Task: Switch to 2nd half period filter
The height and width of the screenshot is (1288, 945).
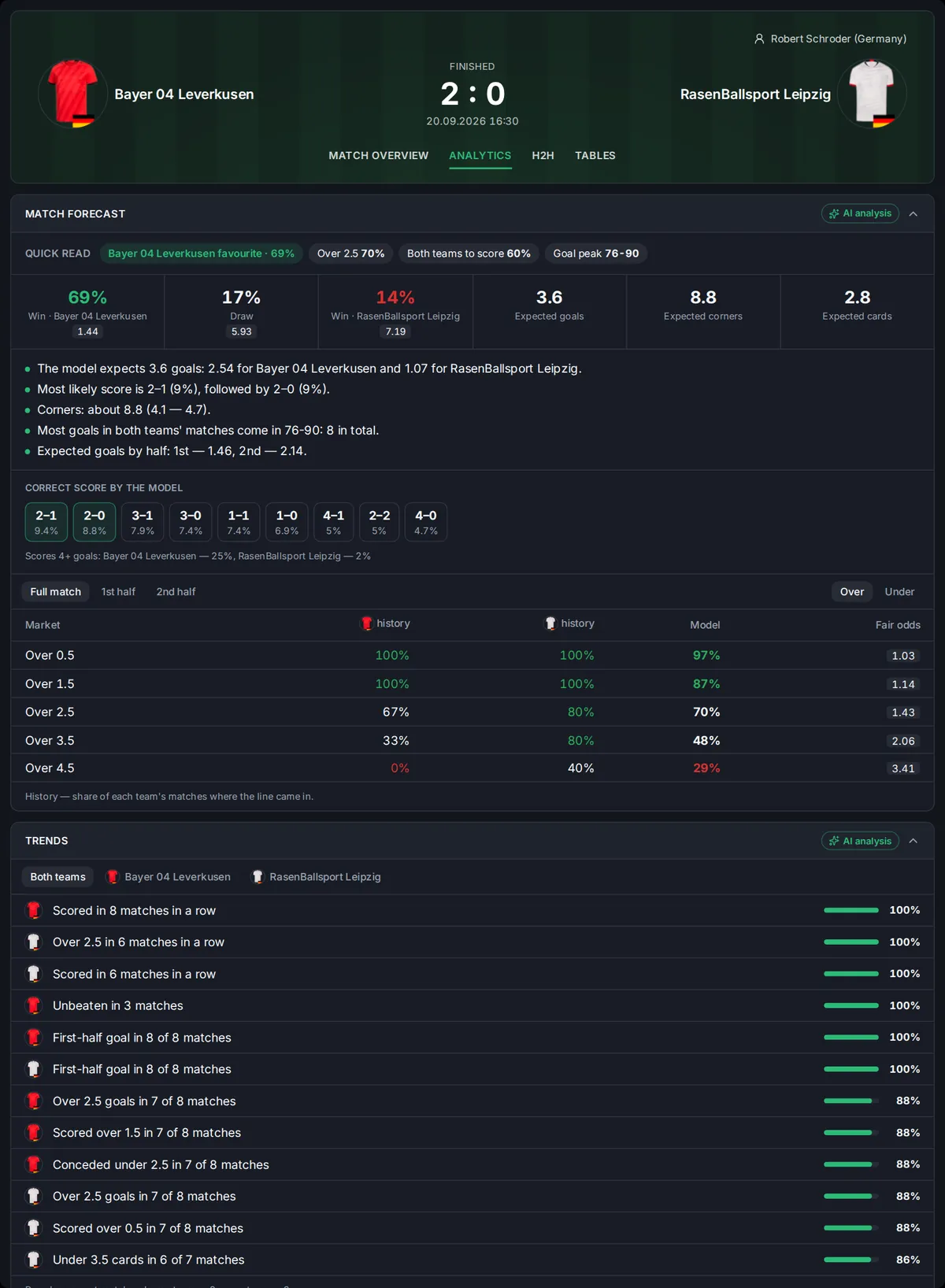Action: pos(176,592)
